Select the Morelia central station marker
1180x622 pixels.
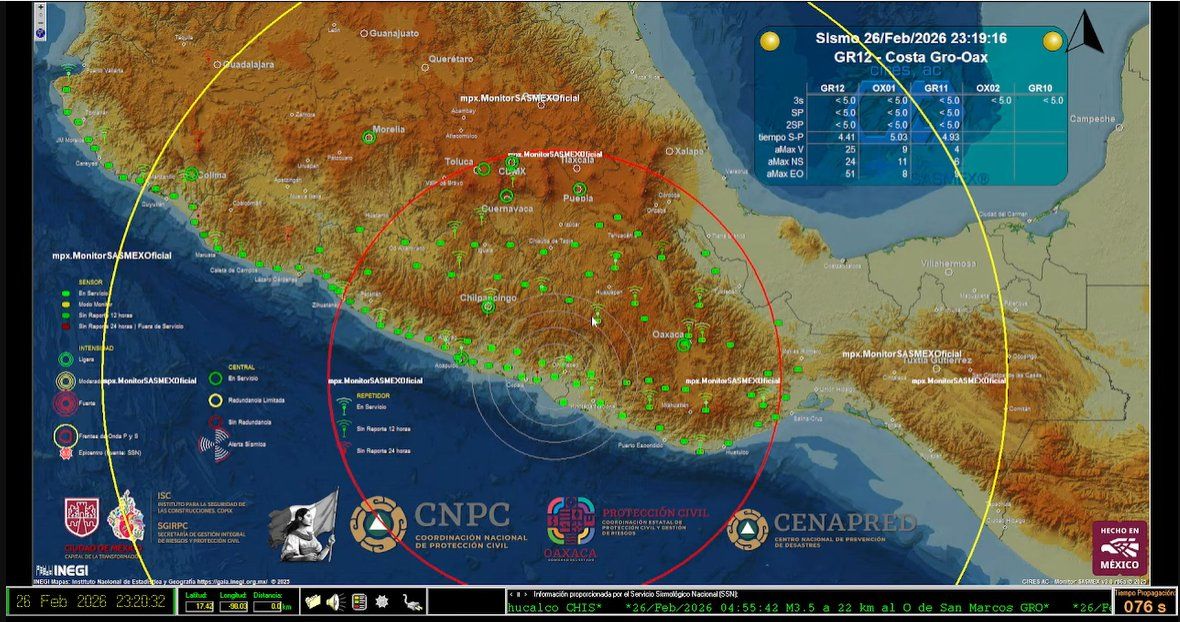click(368, 137)
